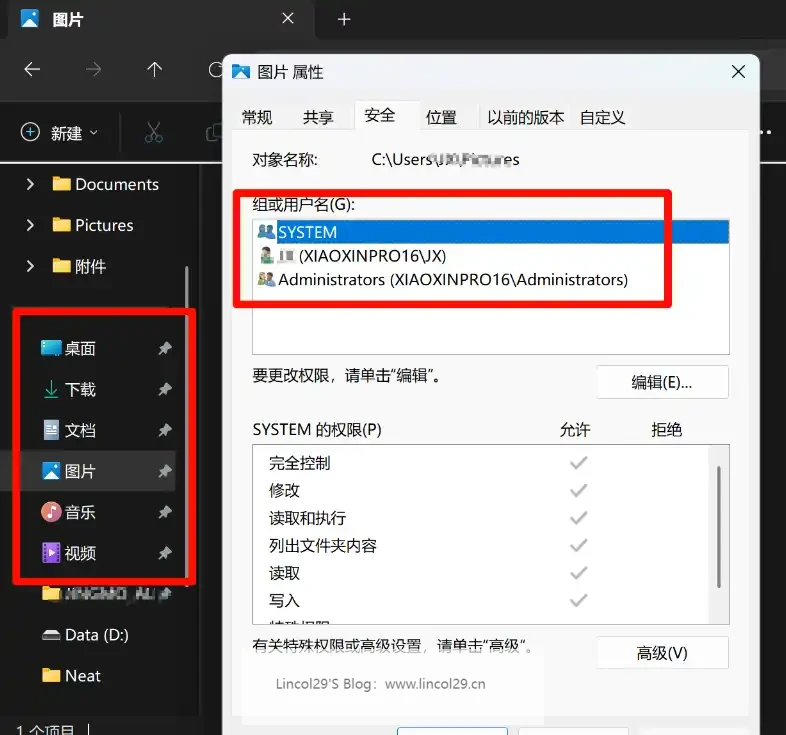Open the 新建 dropdown menu
786x735 pixels.
point(61,132)
